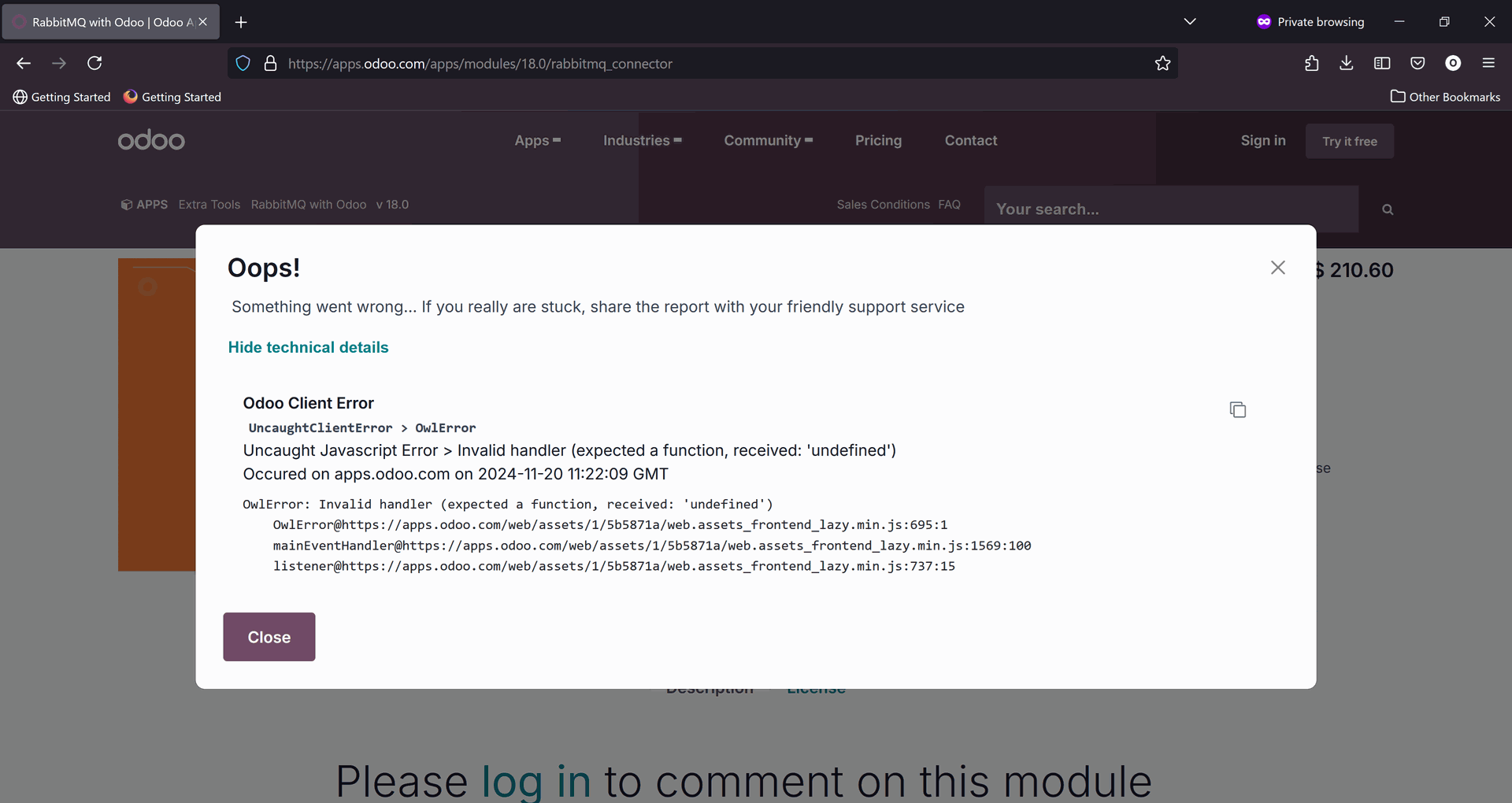This screenshot has width=1512, height=803.
Task: Collapse via Hide technical details link
Action: click(x=308, y=347)
